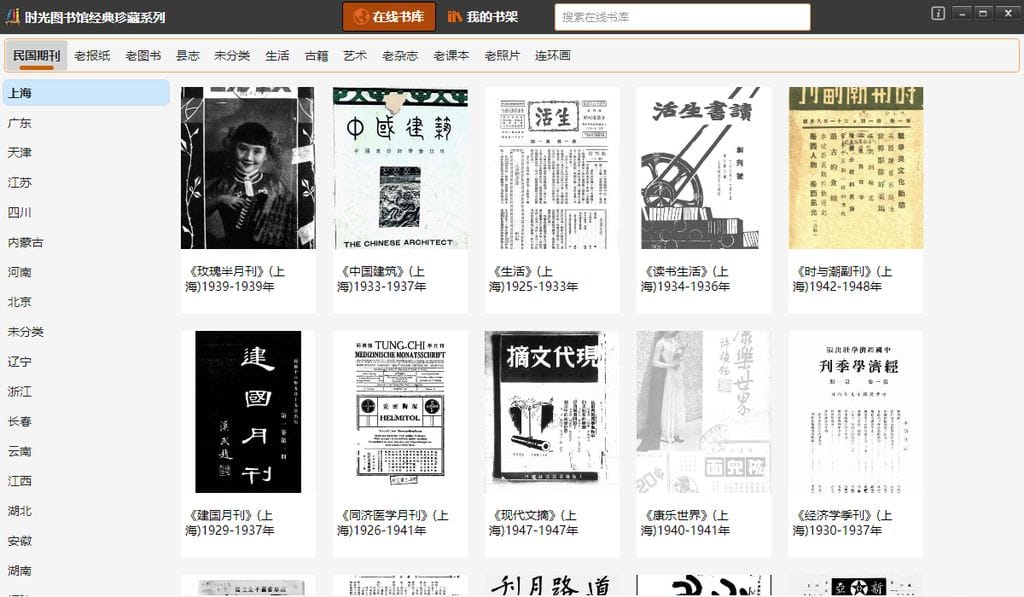Click the 《现代文摘》 cover thumbnail
The height and width of the screenshot is (597, 1024).
[x=551, y=412]
